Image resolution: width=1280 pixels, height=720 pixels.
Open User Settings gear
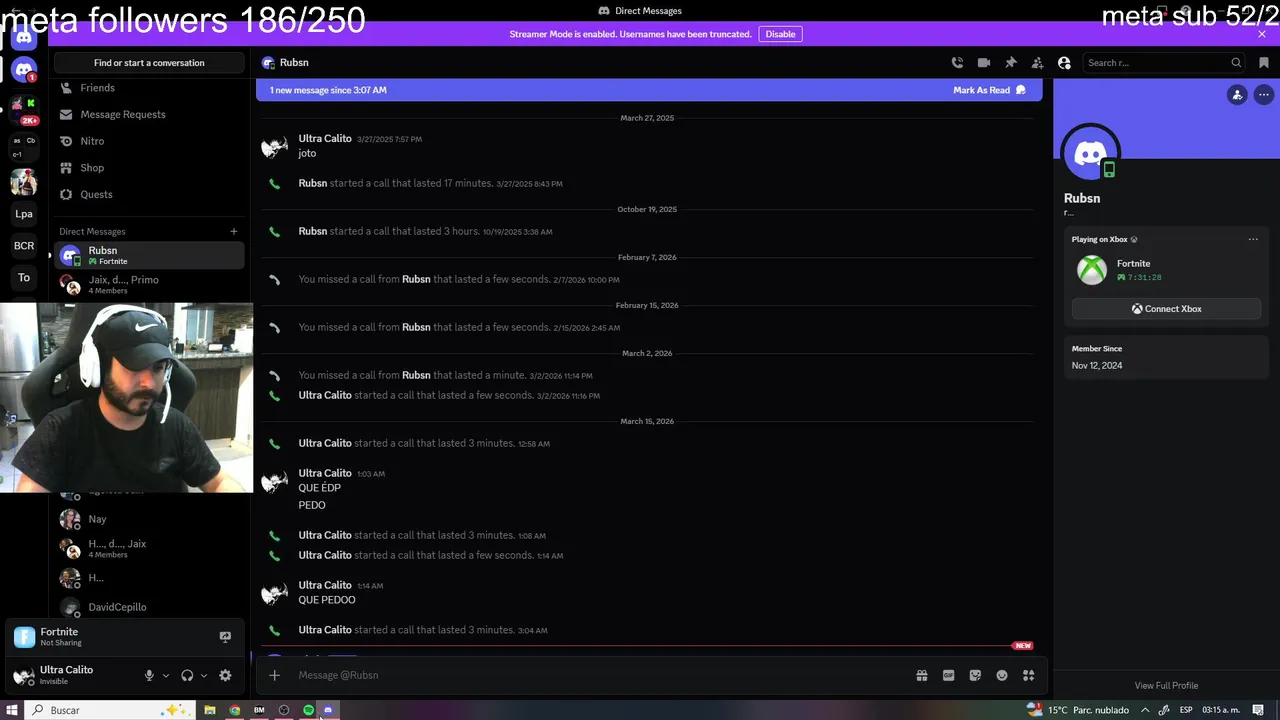click(x=225, y=676)
